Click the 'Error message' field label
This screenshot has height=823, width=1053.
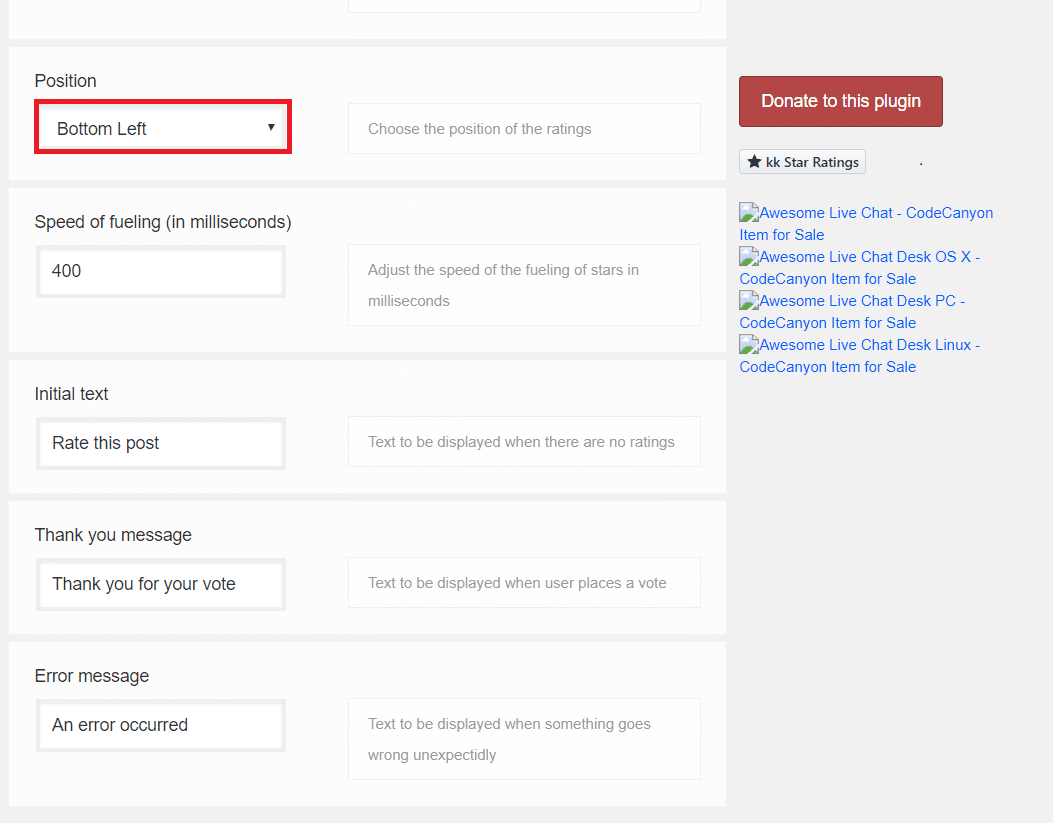(x=92, y=676)
